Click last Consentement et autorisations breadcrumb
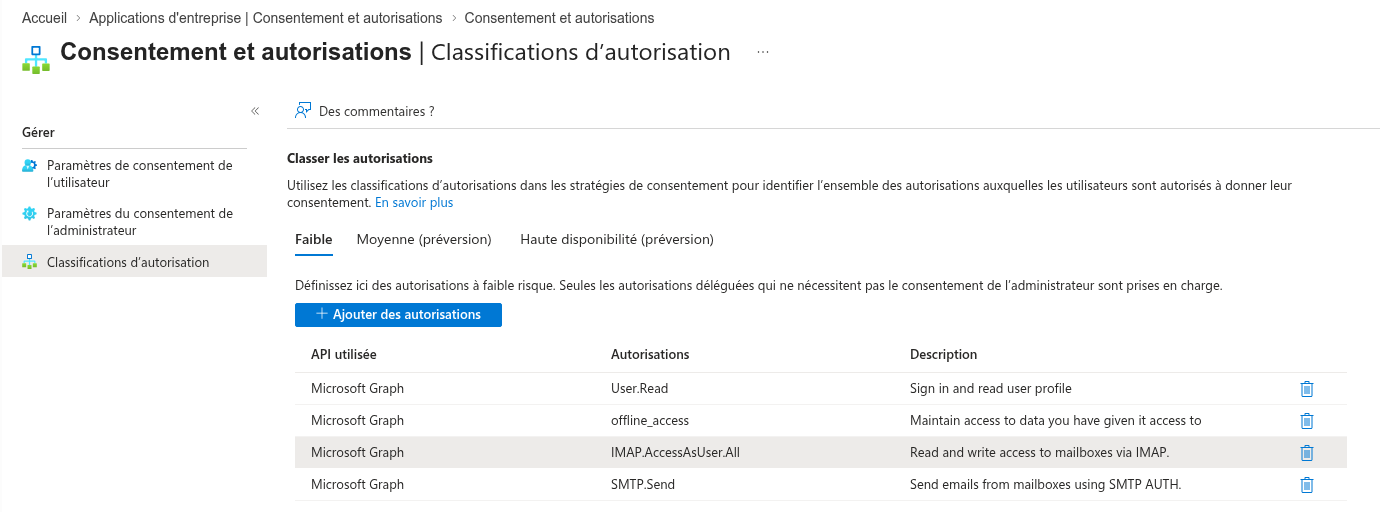This screenshot has width=1380, height=512. pyautogui.click(x=560, y=18)
